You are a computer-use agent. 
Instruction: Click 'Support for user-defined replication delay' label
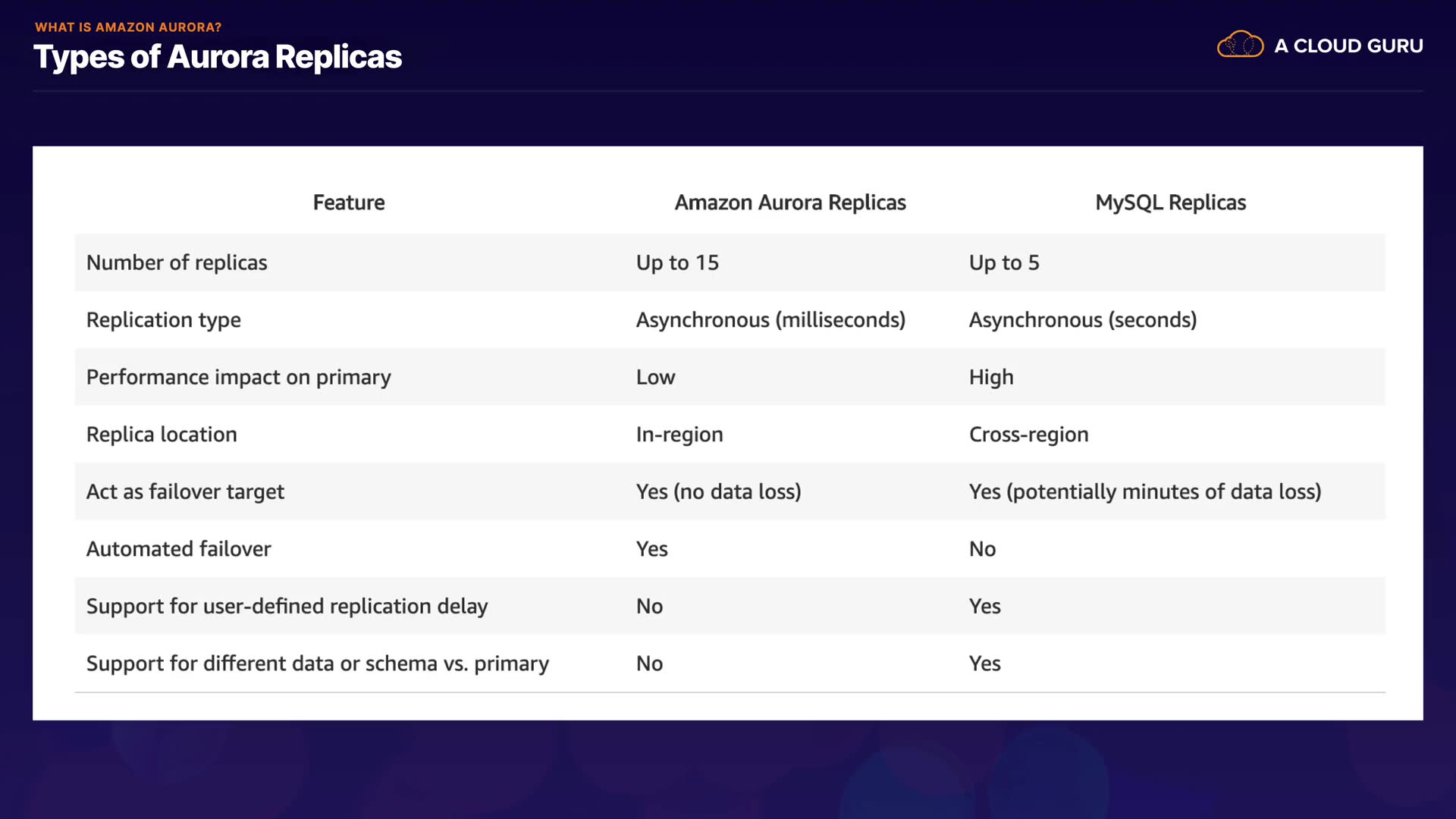287,606
